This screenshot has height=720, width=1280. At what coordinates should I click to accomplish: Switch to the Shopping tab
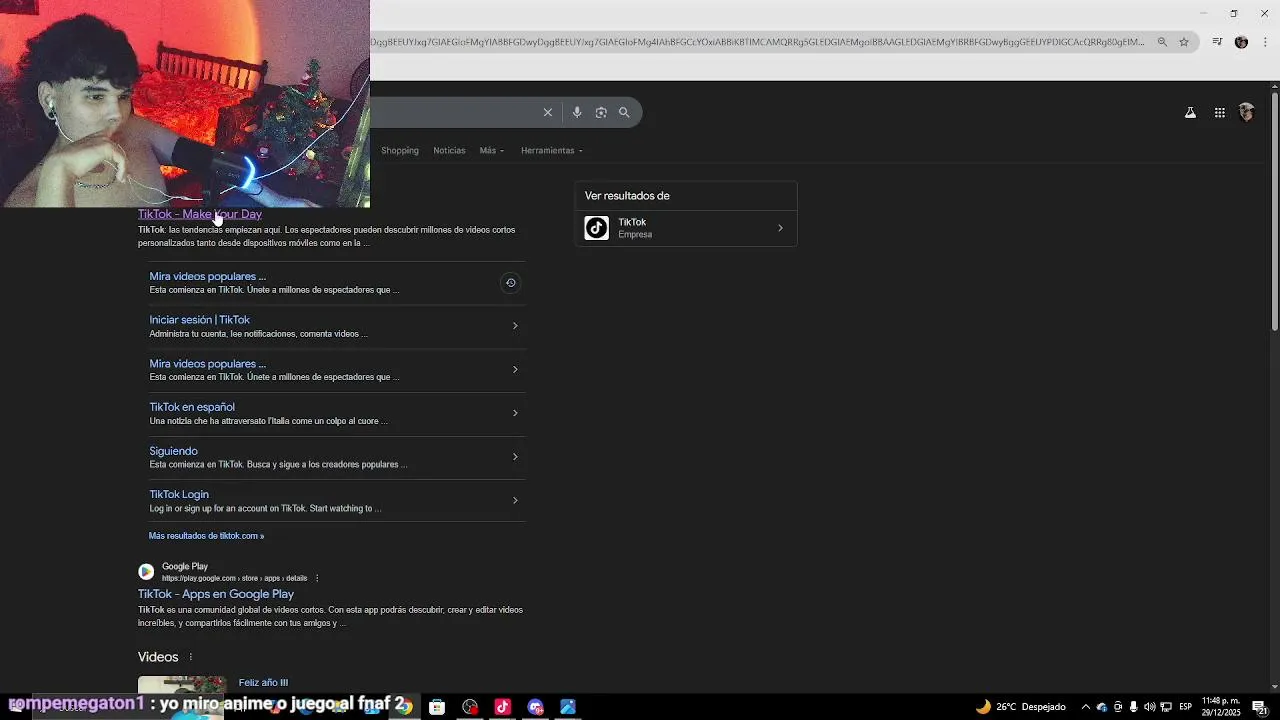[400, 151]
